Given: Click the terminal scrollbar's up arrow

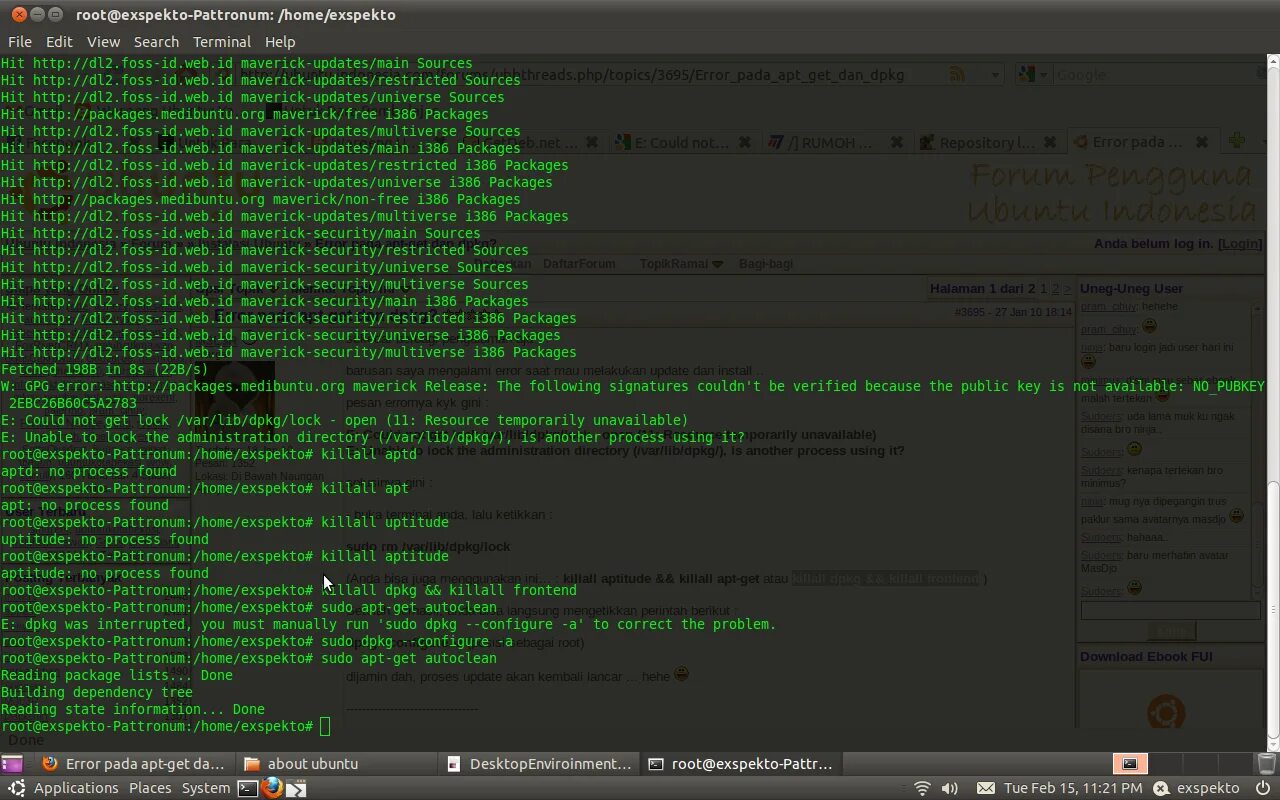Looking at the screenshot, I should 1272,63.
